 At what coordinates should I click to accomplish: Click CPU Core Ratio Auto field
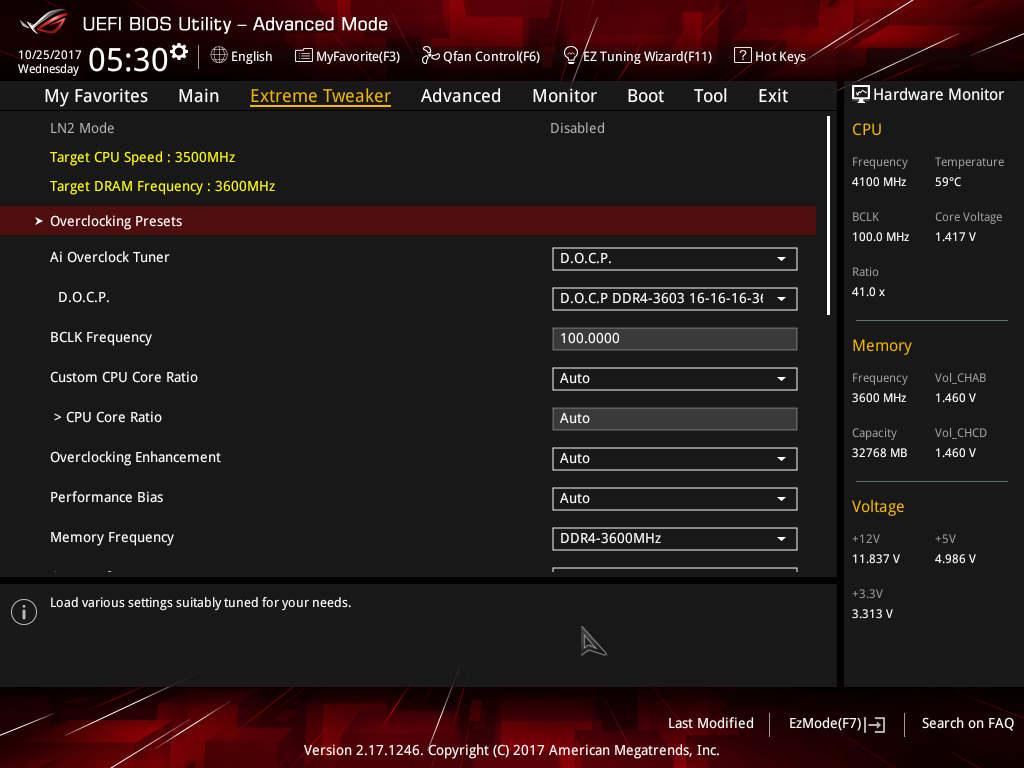[x=675, y=419]
